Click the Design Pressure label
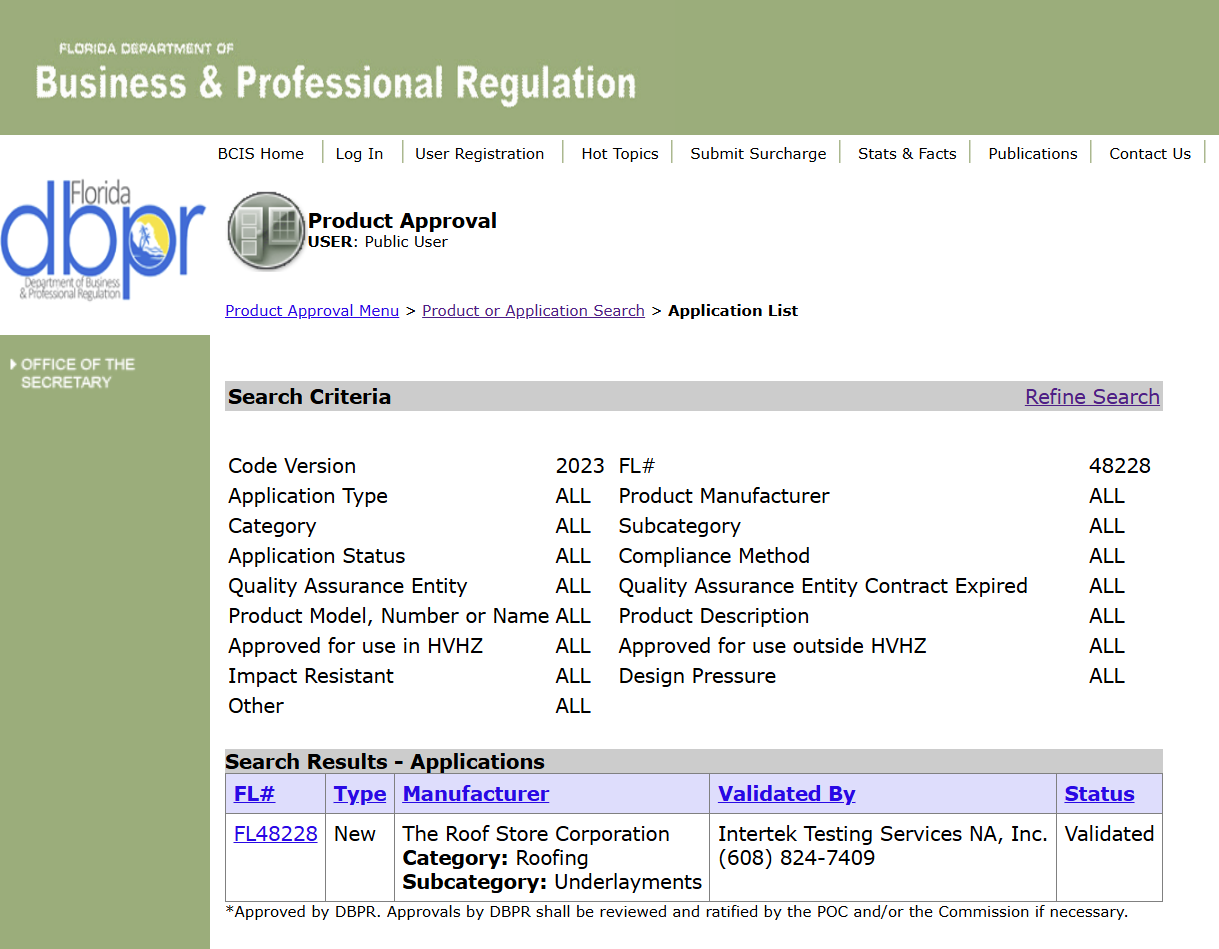Screen dimensions: 1219x949 [697, 676]
